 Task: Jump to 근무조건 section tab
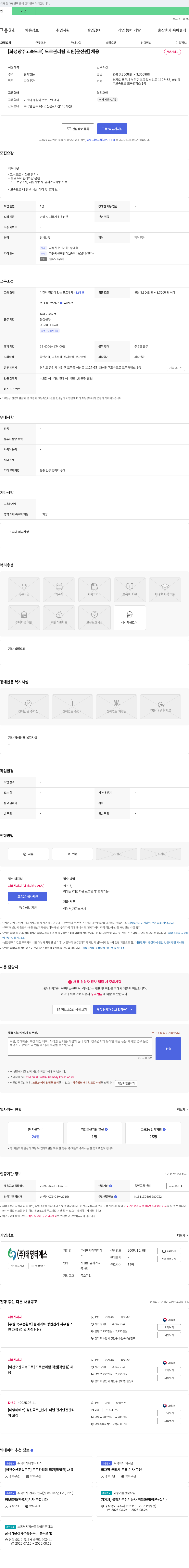coord(41,43)
